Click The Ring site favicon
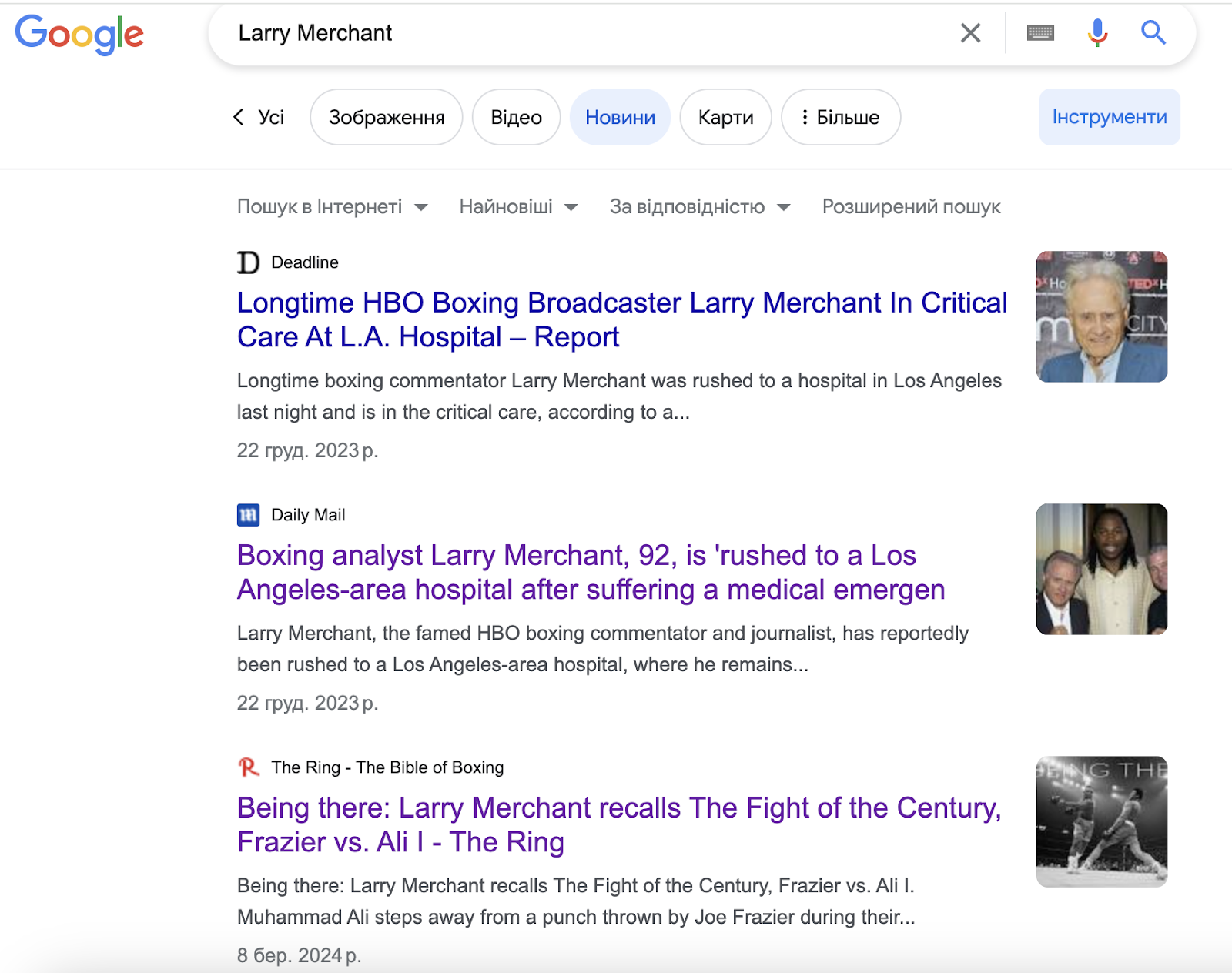The width and height of the screenshot is (1232, 973). pos(248,767)
